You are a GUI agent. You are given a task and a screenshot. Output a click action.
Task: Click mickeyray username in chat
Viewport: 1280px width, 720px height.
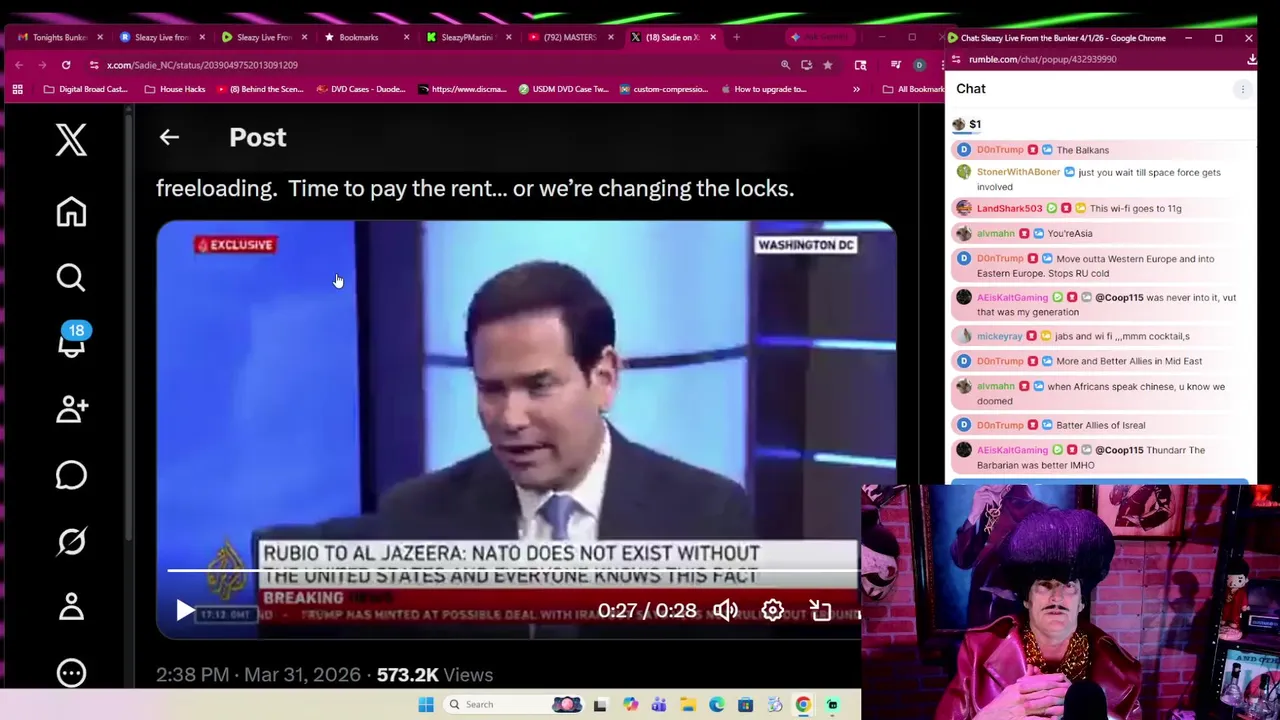click(999, 336)
